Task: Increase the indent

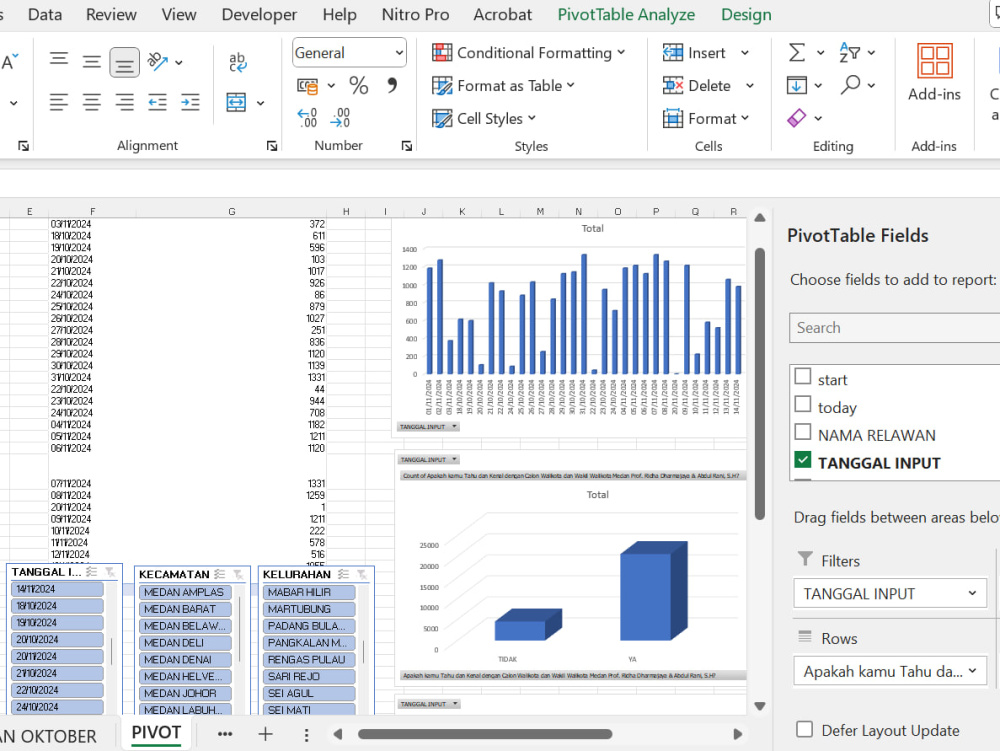Action: [x=190, y=102]
